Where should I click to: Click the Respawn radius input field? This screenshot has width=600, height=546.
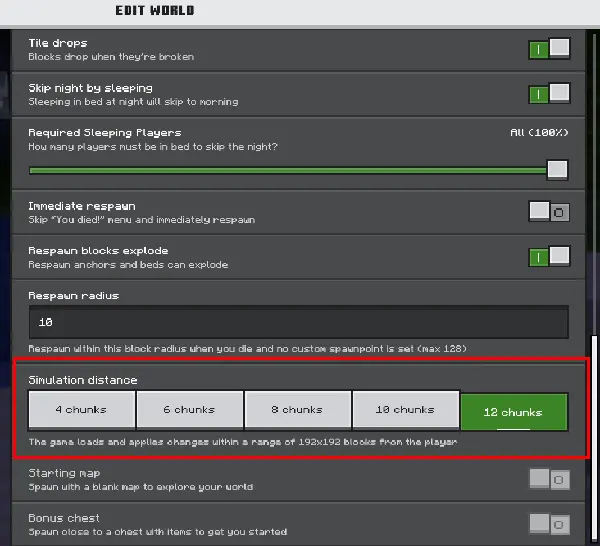coord(298,322)
